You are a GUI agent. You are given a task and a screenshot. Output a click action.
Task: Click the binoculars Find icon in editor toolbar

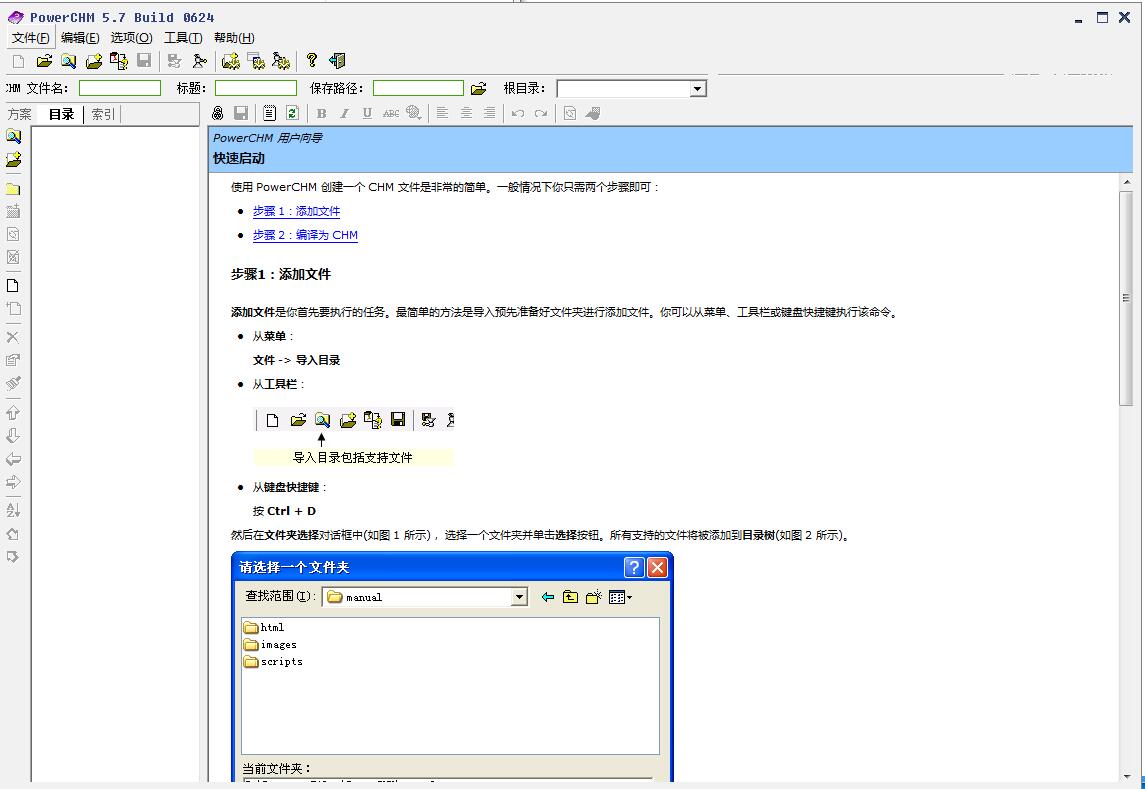tap(218, 113)
